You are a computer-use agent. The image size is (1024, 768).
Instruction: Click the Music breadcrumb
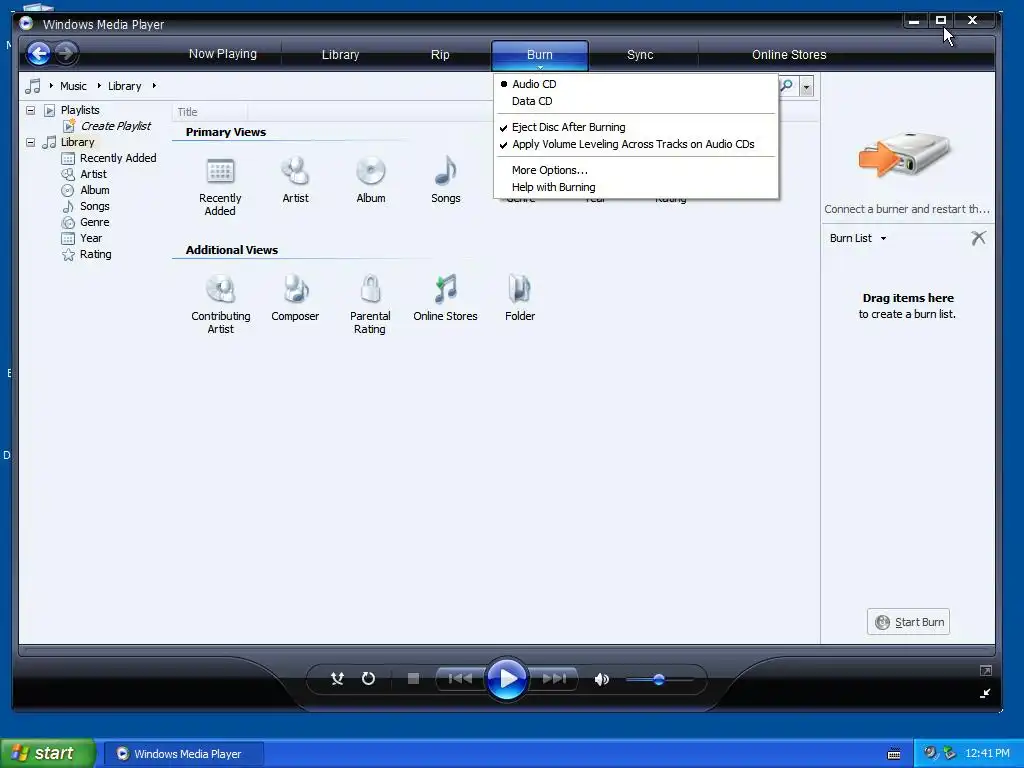pyautogui.click(x=73, y=86)
